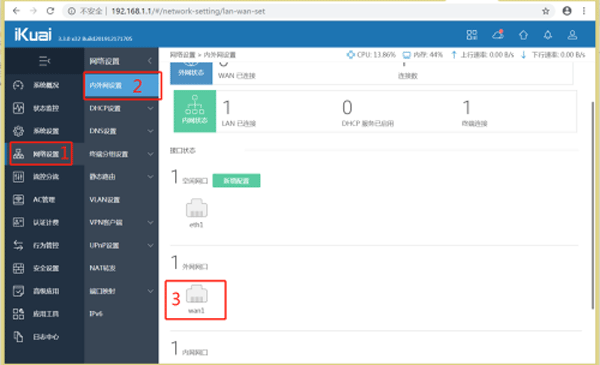Select the wan1 port icon
Image resolution: width=600 pixels, height=365 pixels.
[197, 294]
